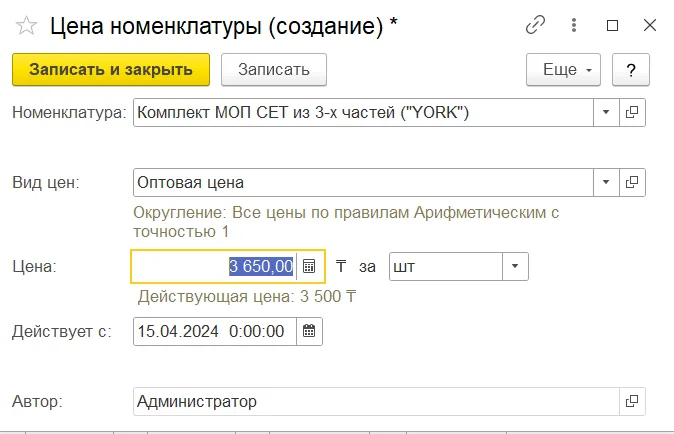This screenshot has height=434, width=674.
Task: Open help with the question mark button
Action: click(631, 70)
